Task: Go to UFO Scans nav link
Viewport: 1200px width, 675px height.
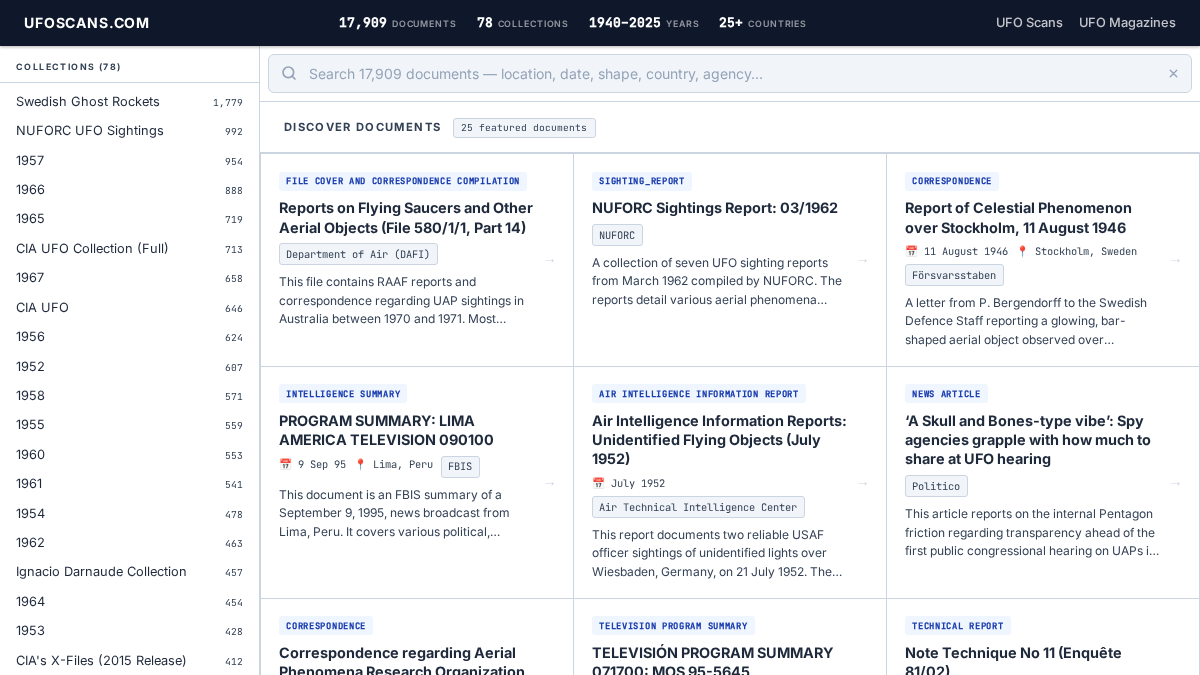Action: tap(1029, 23)
